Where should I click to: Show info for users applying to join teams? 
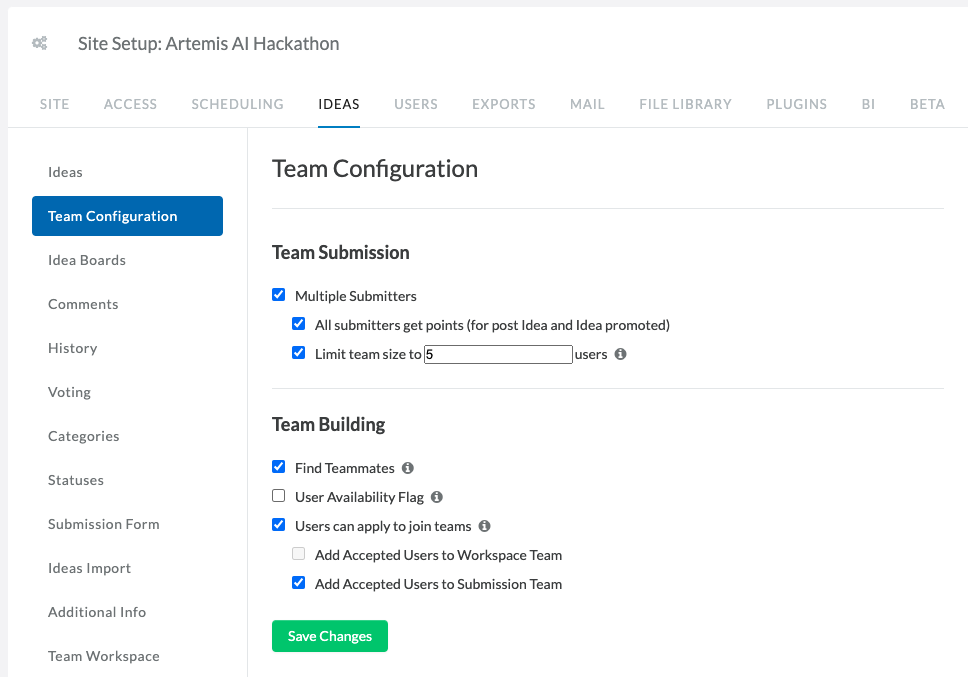point(485,526)
